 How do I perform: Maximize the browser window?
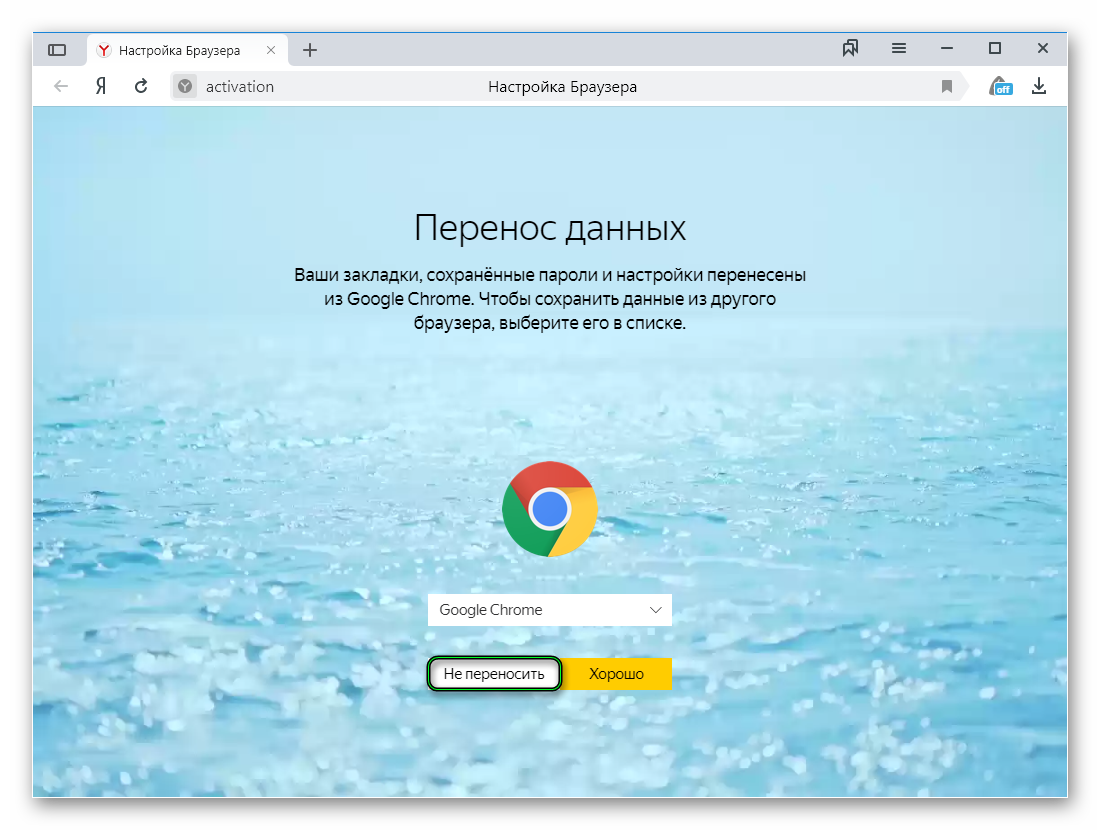(995, 48)
